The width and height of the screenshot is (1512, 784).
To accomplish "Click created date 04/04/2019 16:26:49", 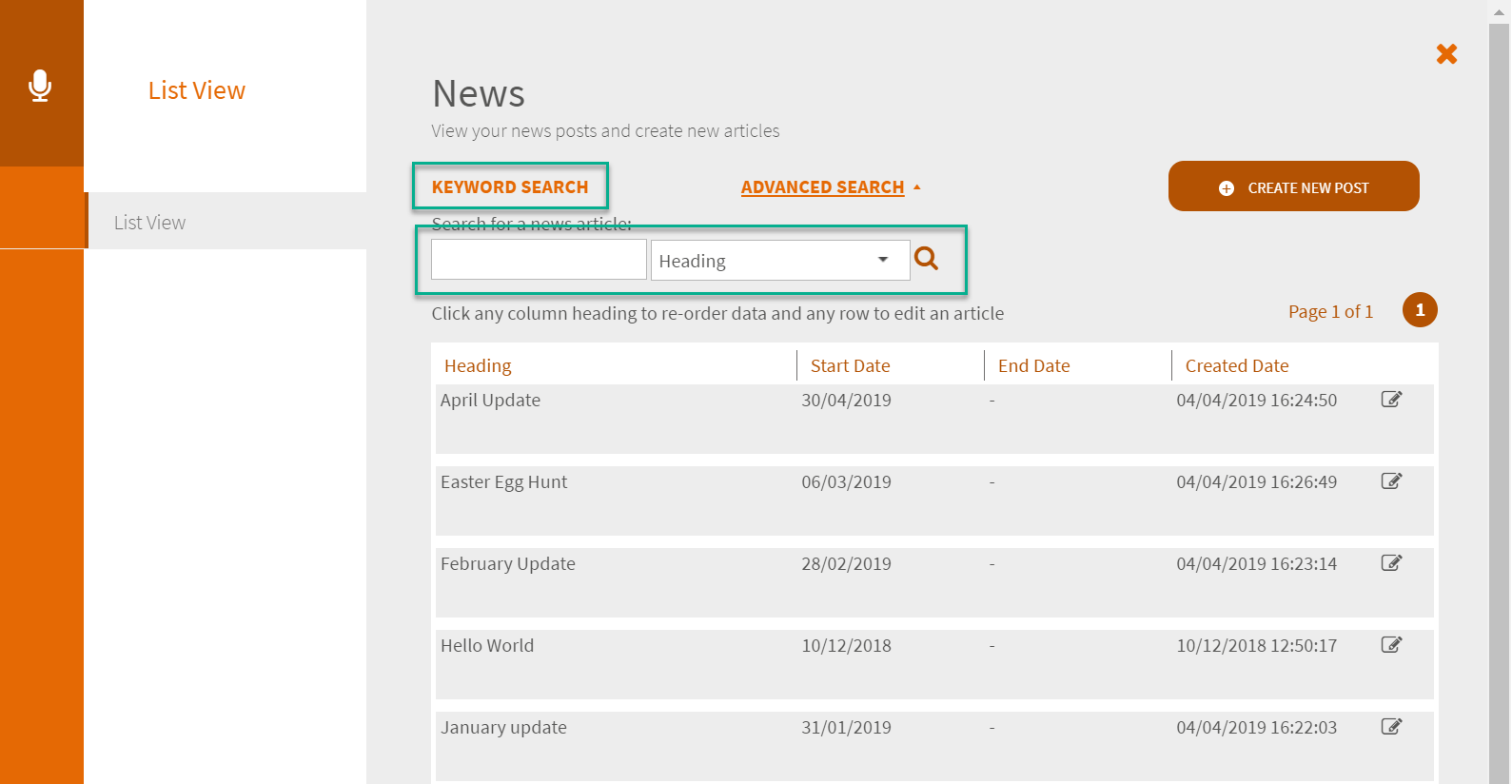I will tap(1256, 481).
